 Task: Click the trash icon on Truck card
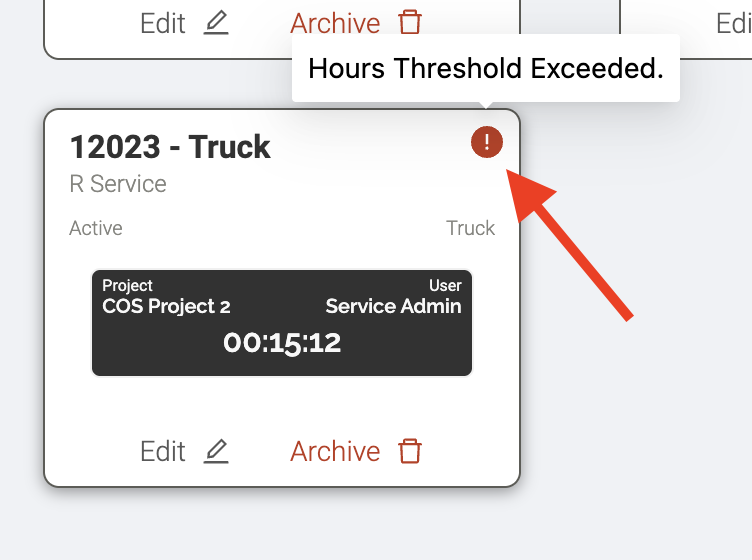(x=410, y=451)
